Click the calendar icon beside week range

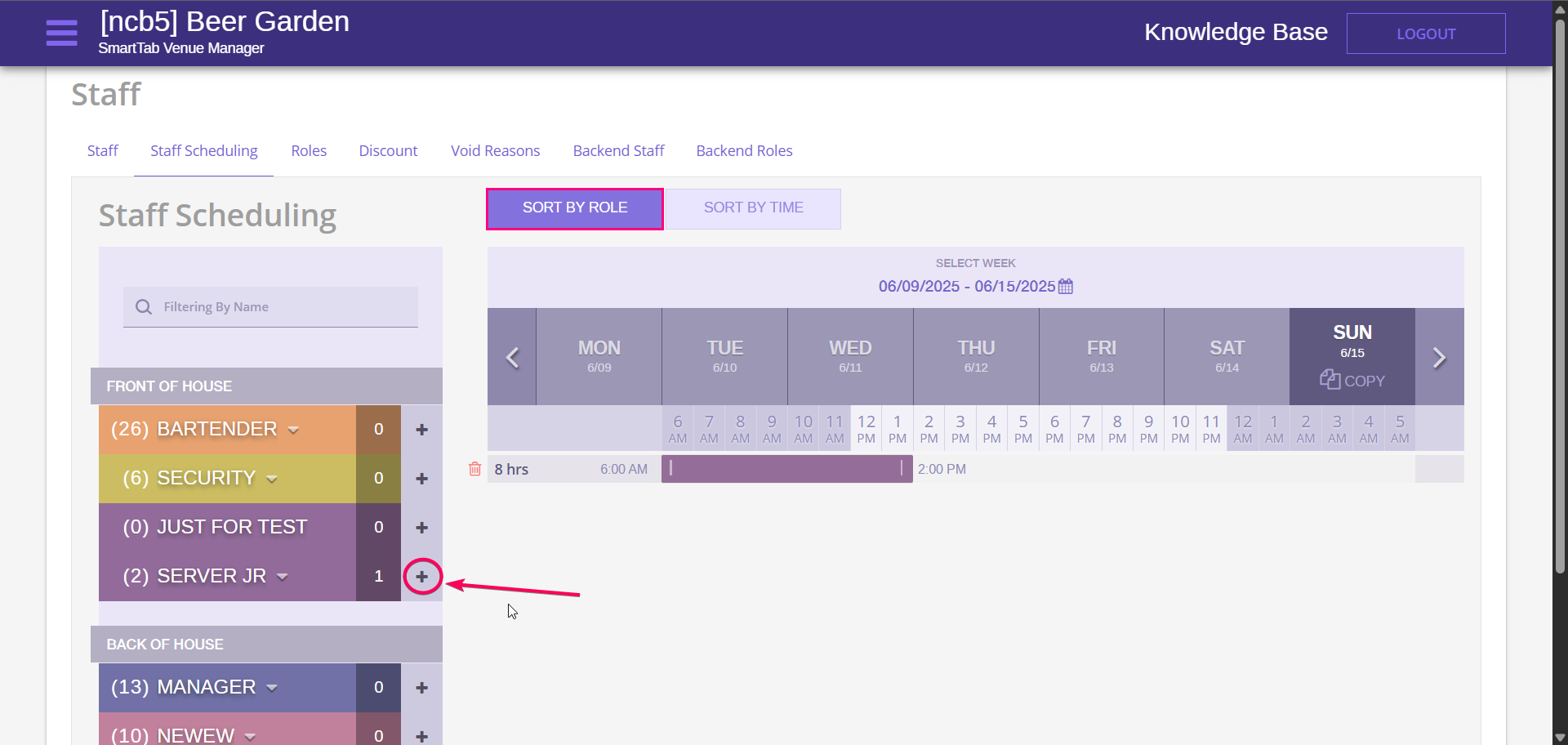(1066, 287)
